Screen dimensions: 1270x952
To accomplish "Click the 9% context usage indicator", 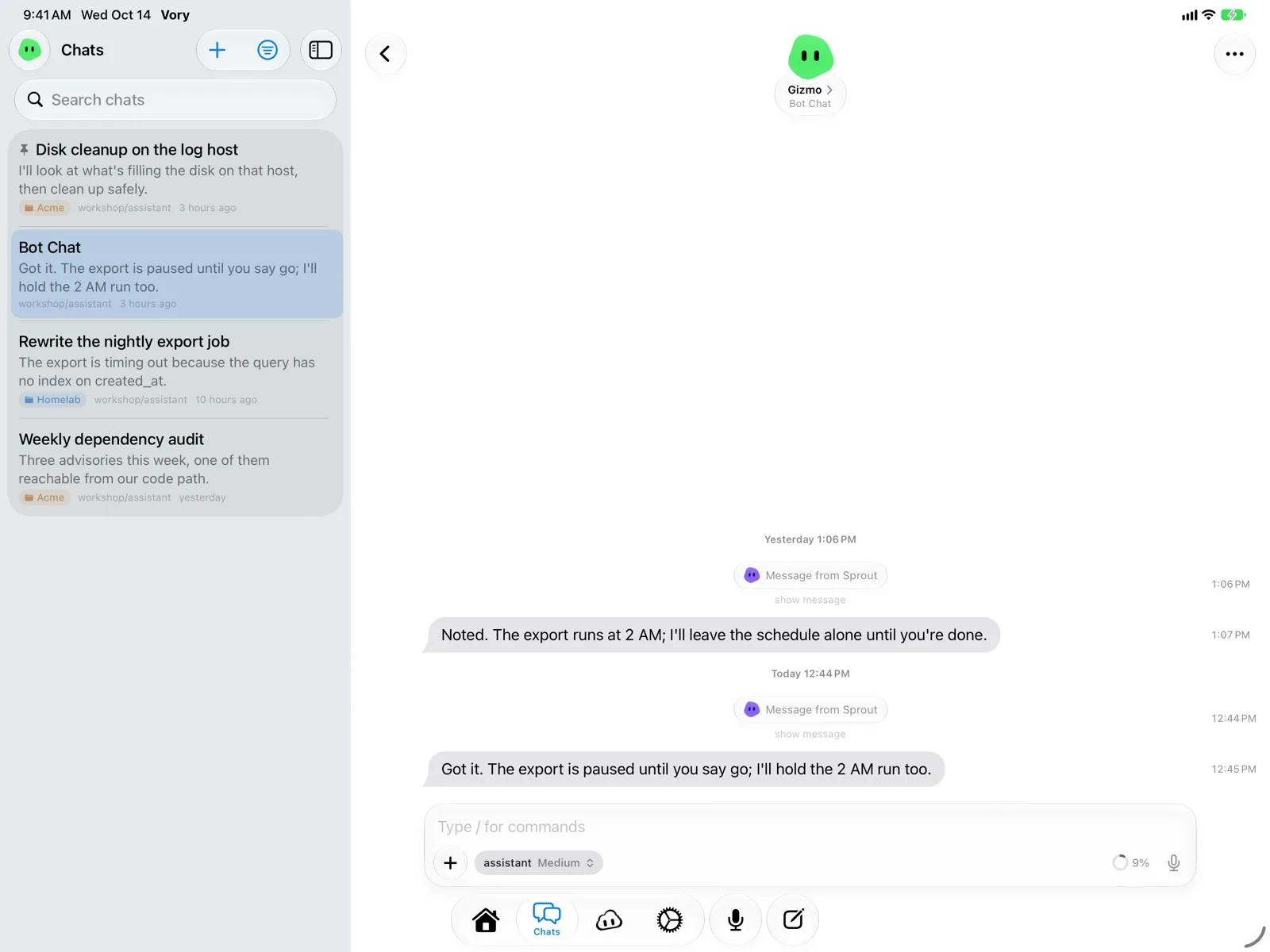I will 1131,862.
